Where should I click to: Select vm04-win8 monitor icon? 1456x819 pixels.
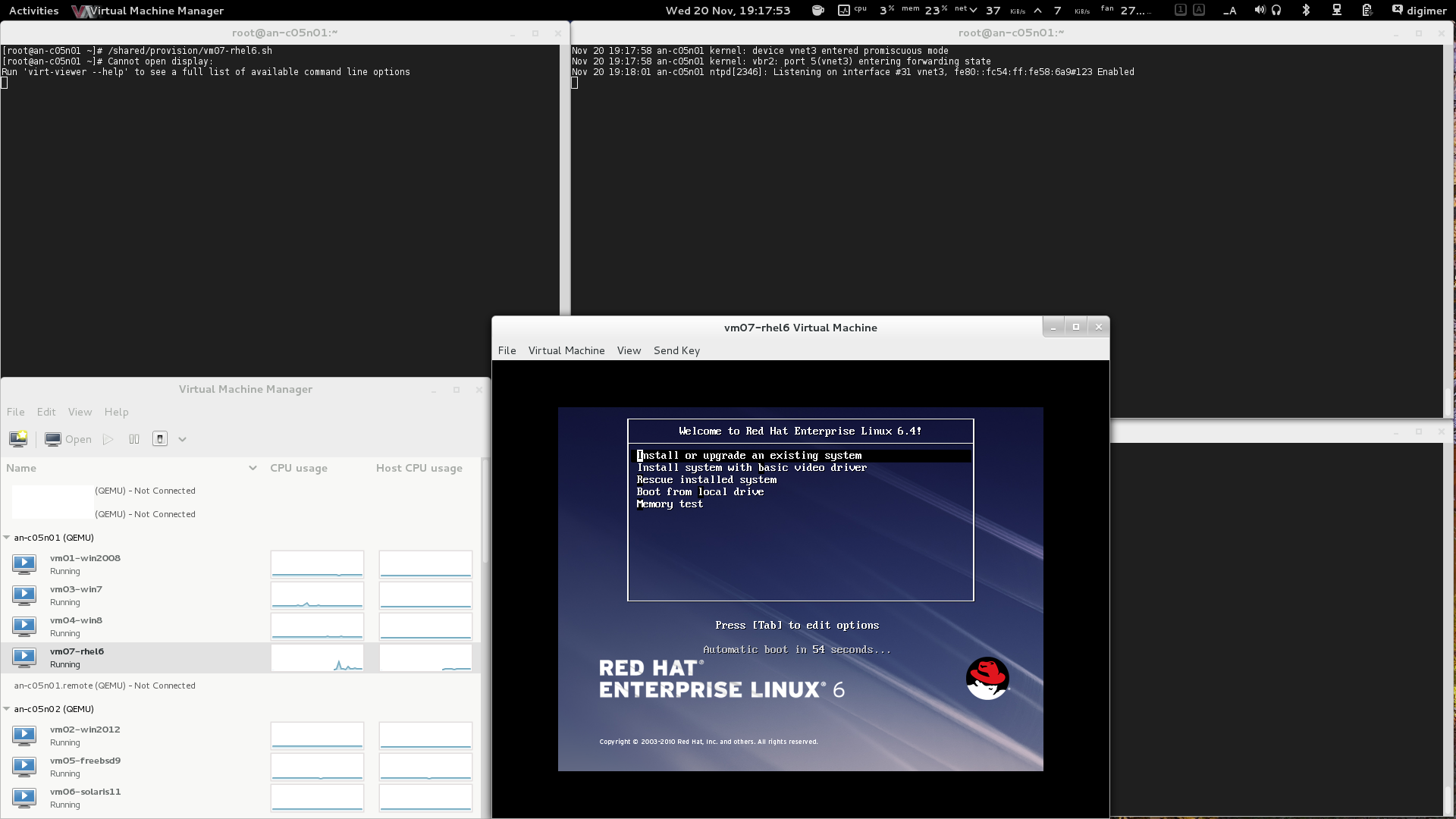(x=24, y=626)
